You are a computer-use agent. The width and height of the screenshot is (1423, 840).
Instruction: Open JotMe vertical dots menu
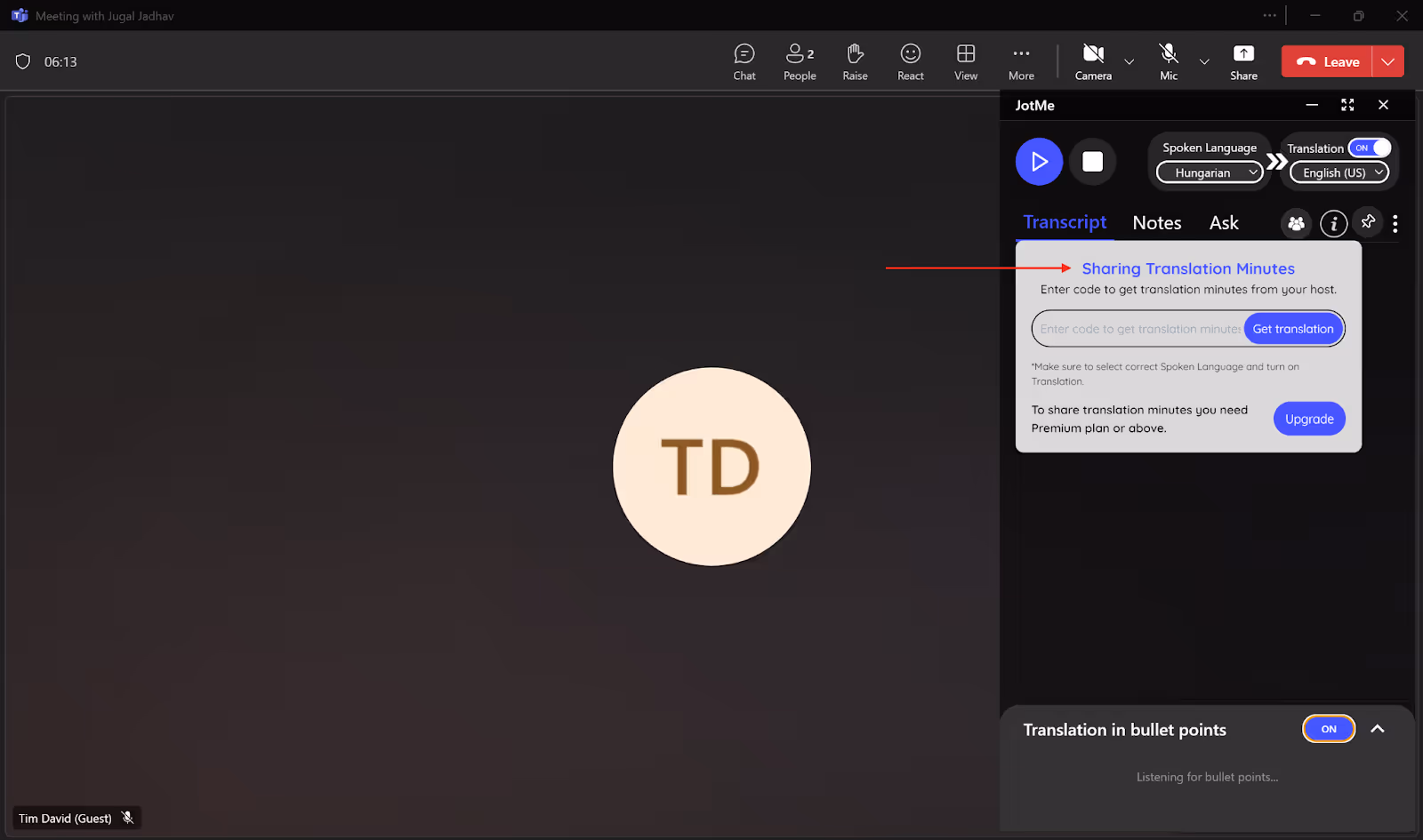pyautogui.click(x=1395, y=224)
